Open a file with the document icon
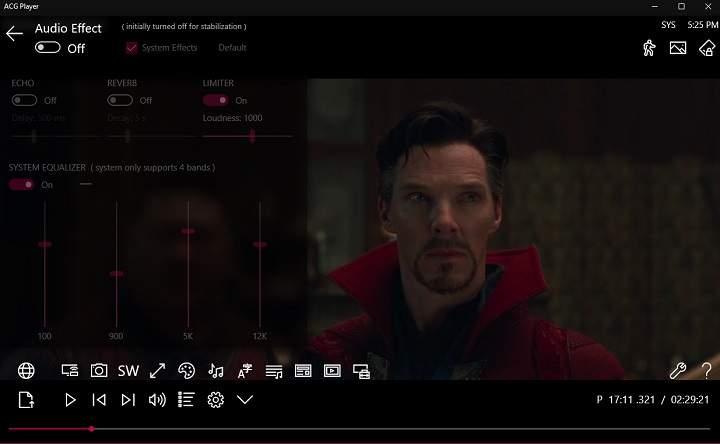Screen dimensions: 720x444 tap(26, 400)
